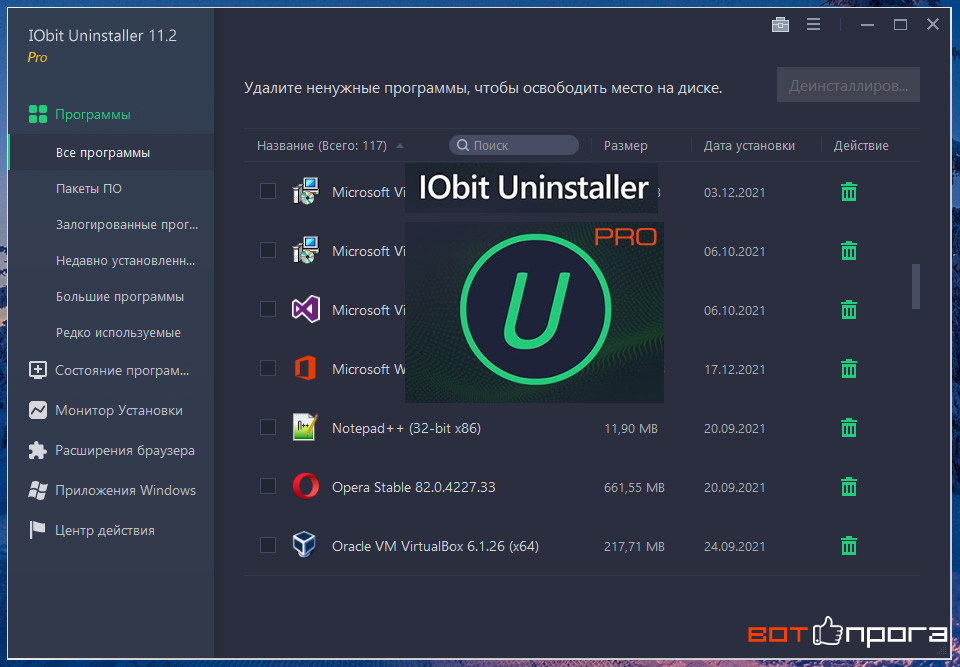960x667 pixels.
Task: Tick the checkbox for Notepad++ (32-bit x86)
Action: click(x=268, y=428)
